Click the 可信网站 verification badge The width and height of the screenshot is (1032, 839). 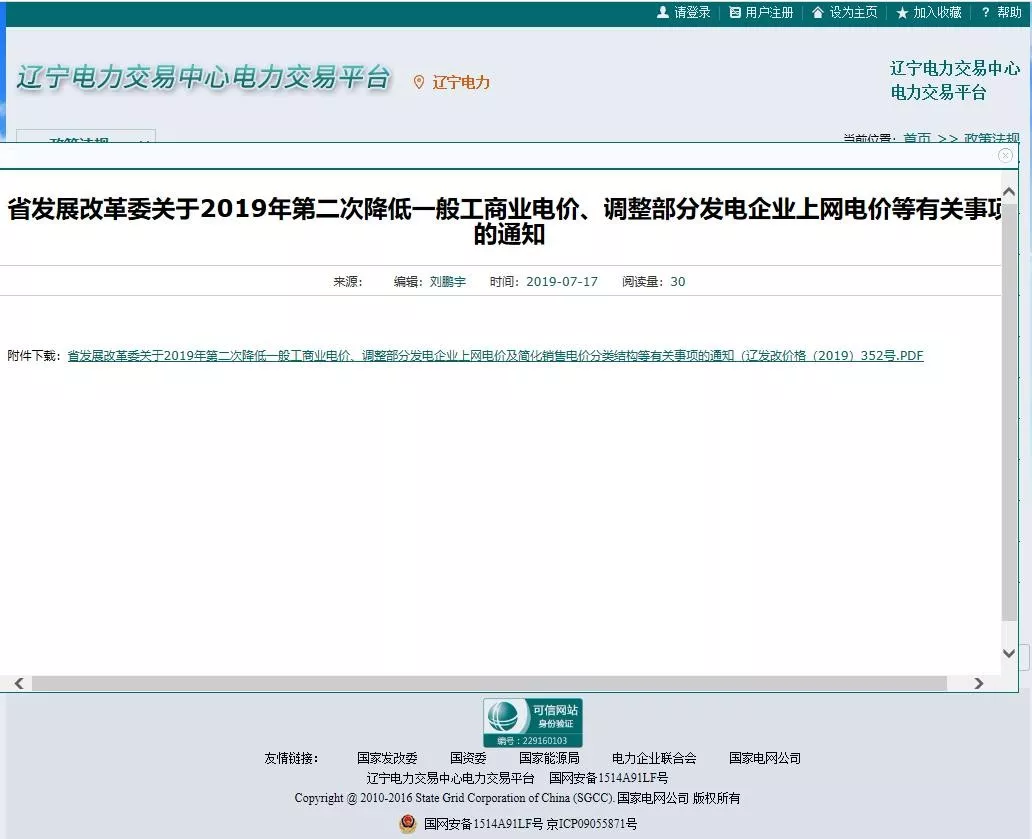tap(532, 723)
